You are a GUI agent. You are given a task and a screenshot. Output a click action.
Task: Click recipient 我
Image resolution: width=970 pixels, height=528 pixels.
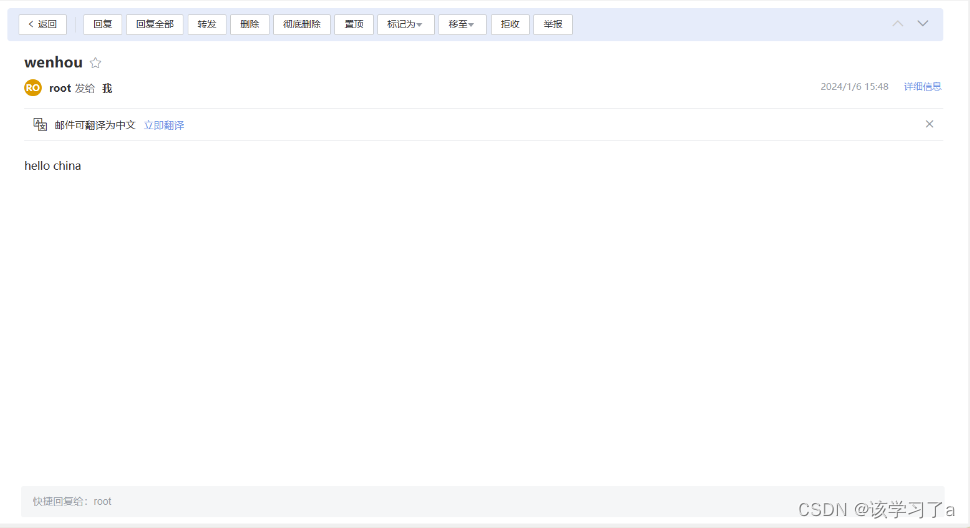point(107,88)
